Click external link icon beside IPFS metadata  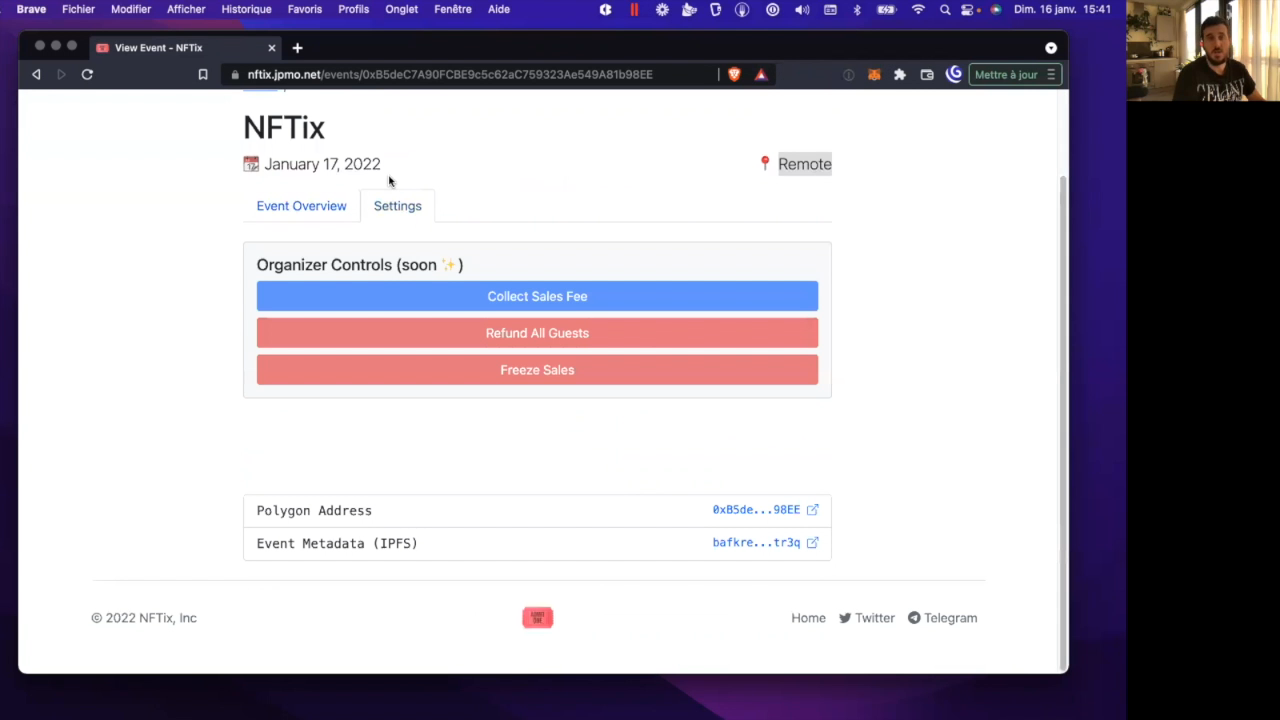[812, 543]
